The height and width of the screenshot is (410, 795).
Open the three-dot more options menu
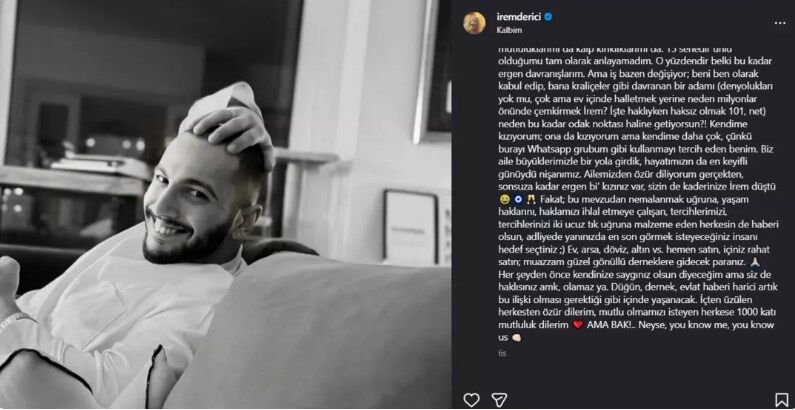780,23
